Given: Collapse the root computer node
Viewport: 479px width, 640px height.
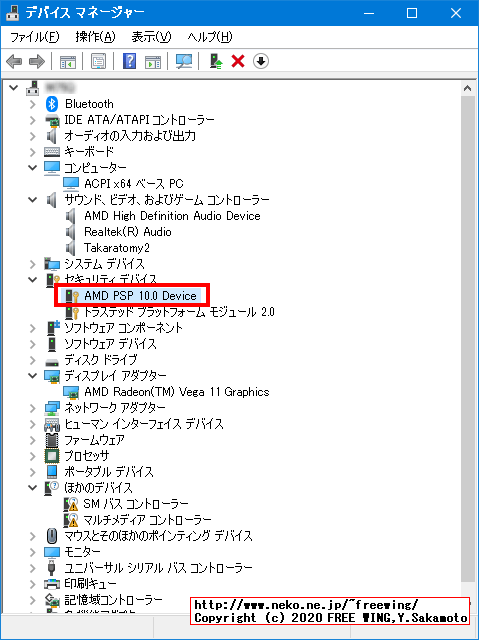Looking at the screenshot, I should (14, 87).
